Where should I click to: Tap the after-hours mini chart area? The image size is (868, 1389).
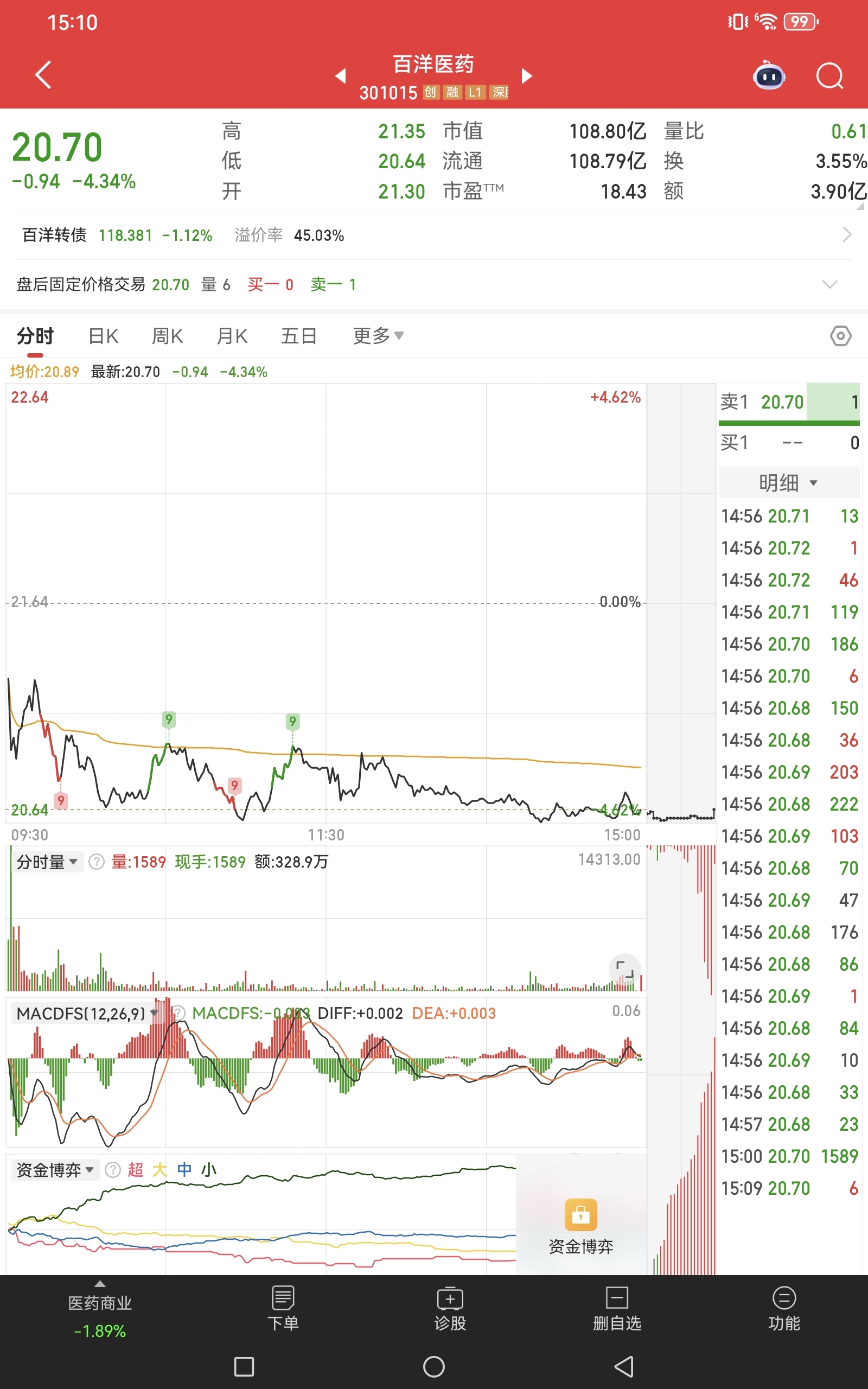point(681,603)
